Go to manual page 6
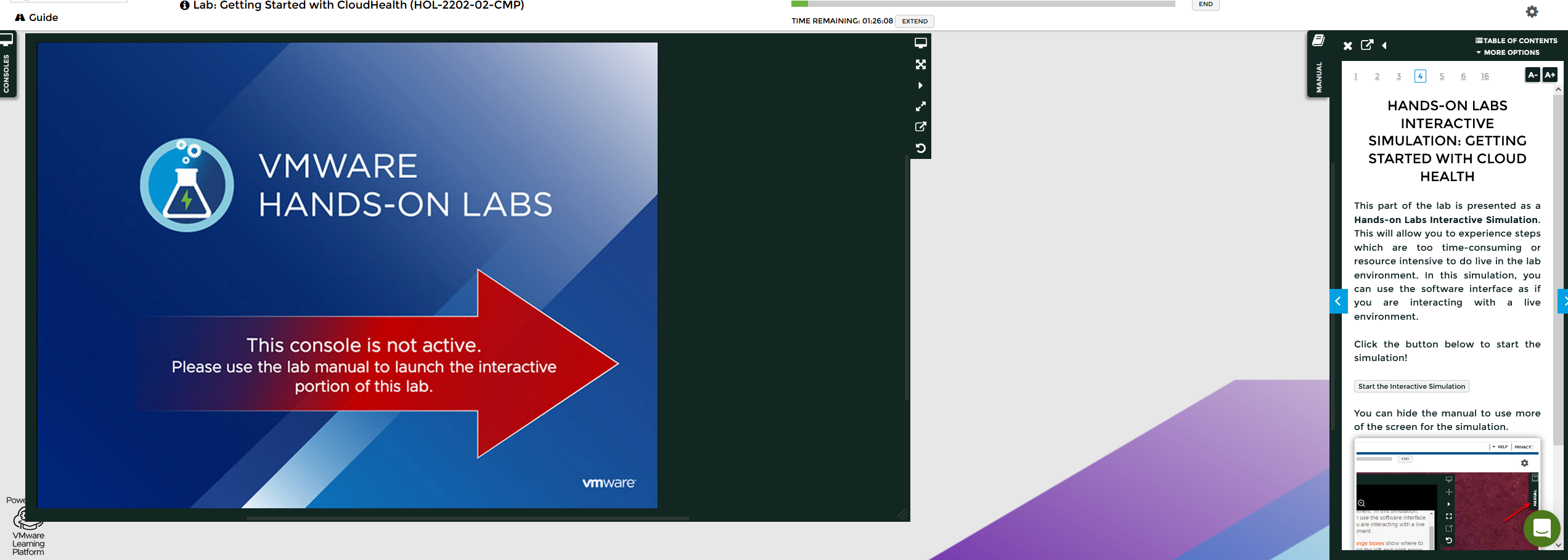Image resolution: width=1568 pixels, height=560 pixels. coord(1463,76)
